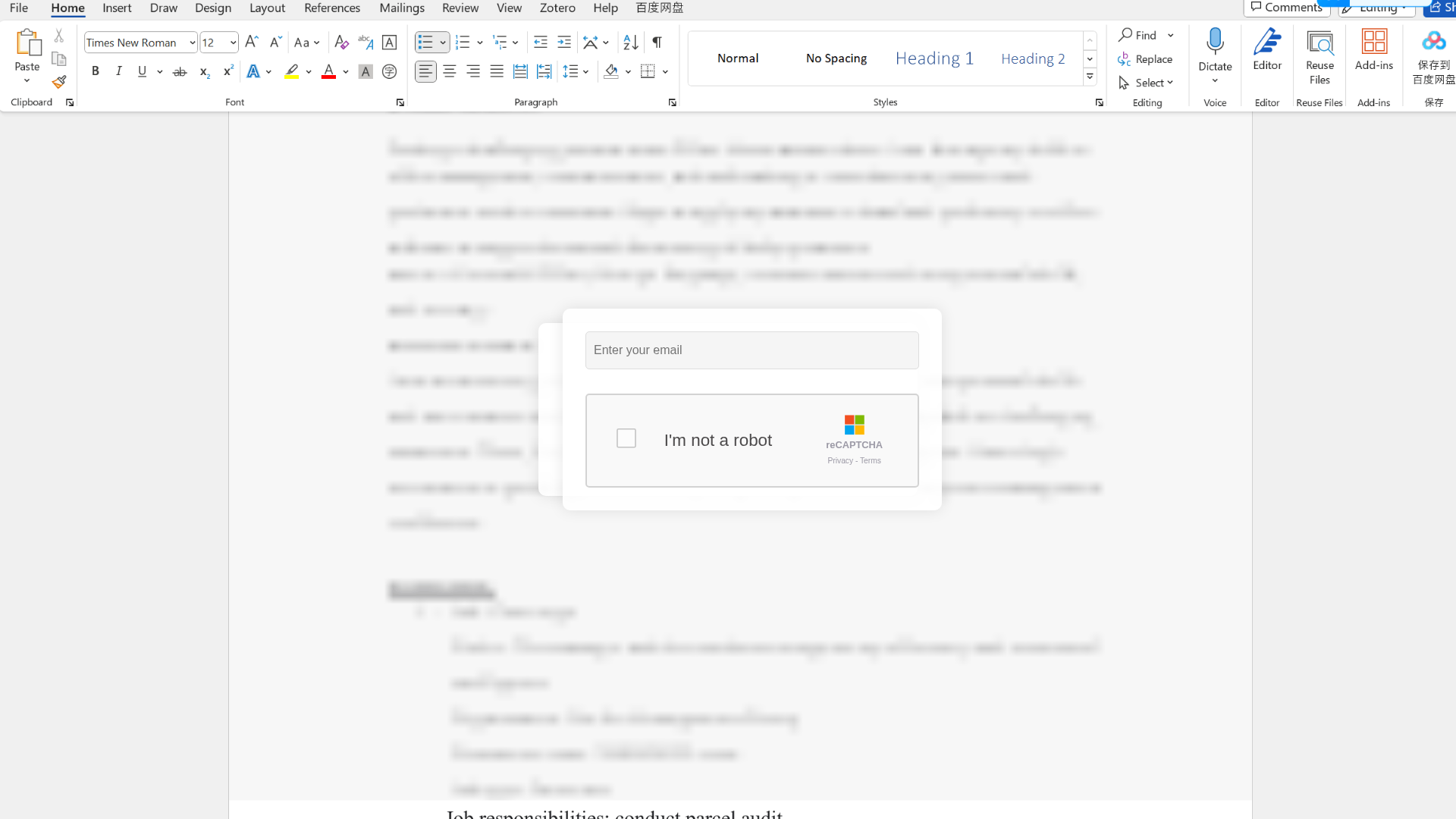
Task: Toggle strikethrough text formatting
Action: pyautogui.click(x=180, y=72)
